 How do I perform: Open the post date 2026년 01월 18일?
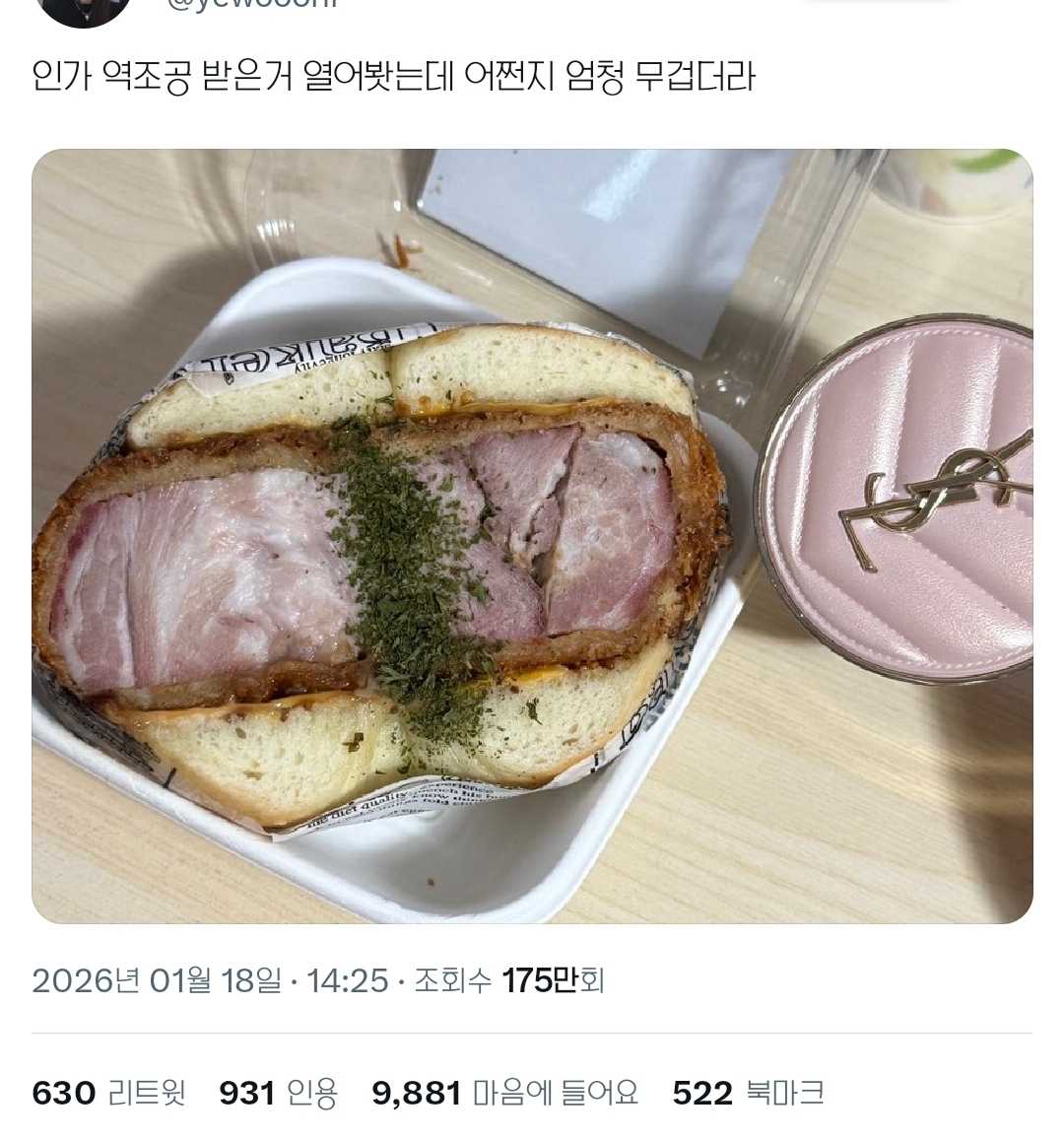click(157, 980)
